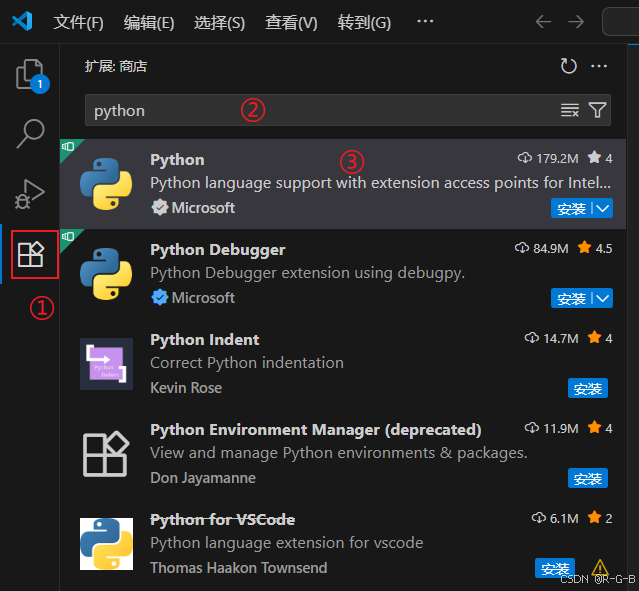Screen dimensions: 639x591
Task: Select the Python Indent title
Action: [x=205, y=340]
